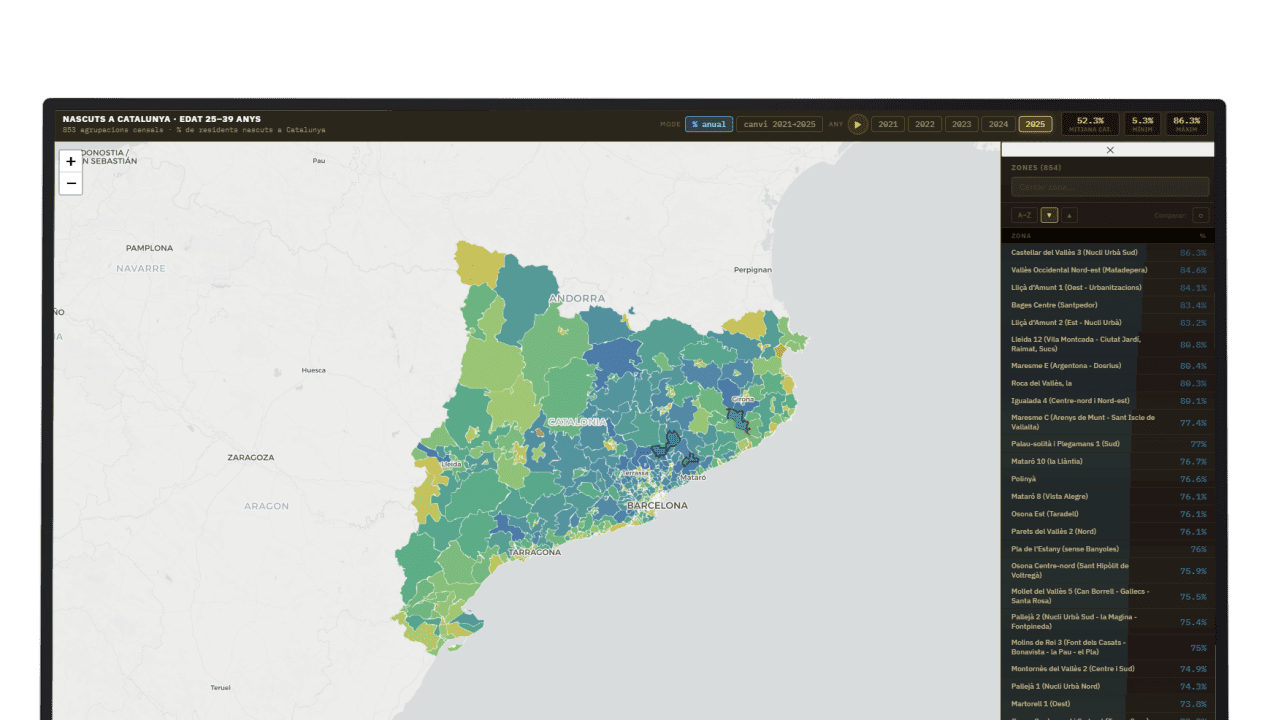Select year 2023
Viewport: 1280px width, 720px height.
click(961, 124)
